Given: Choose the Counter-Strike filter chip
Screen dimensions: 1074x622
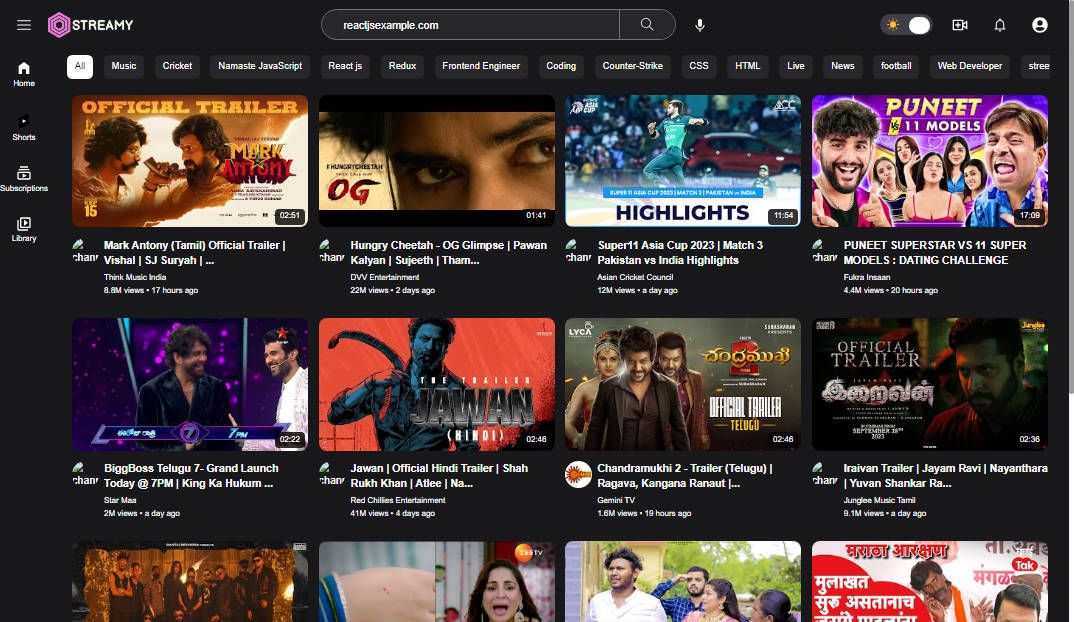Looking at the screenshot, I should [632, 66].
